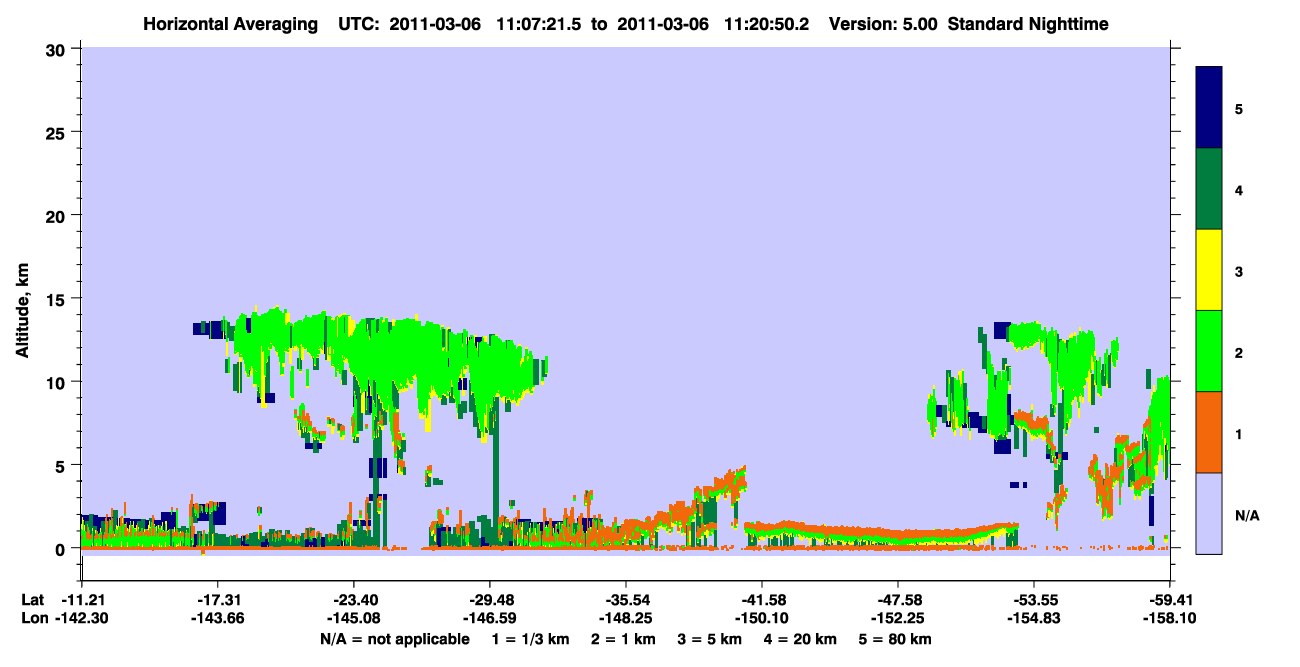
Task: Click latitude value -53.55
Action: (x=1033, y=600)
